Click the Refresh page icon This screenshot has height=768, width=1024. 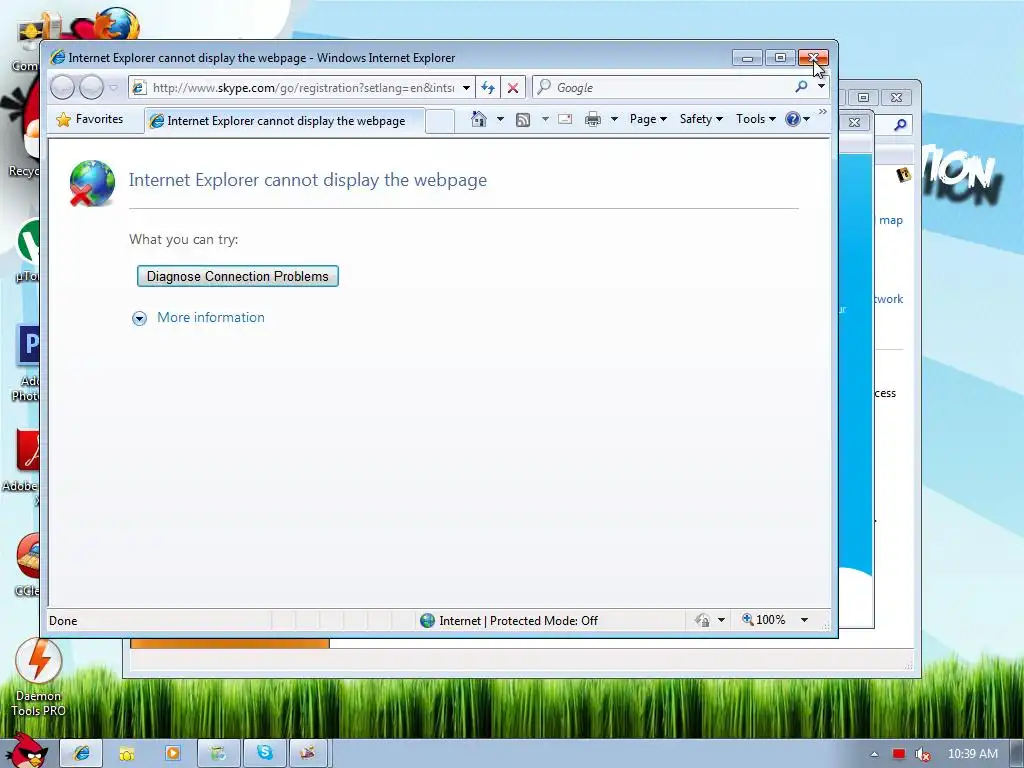488,88
